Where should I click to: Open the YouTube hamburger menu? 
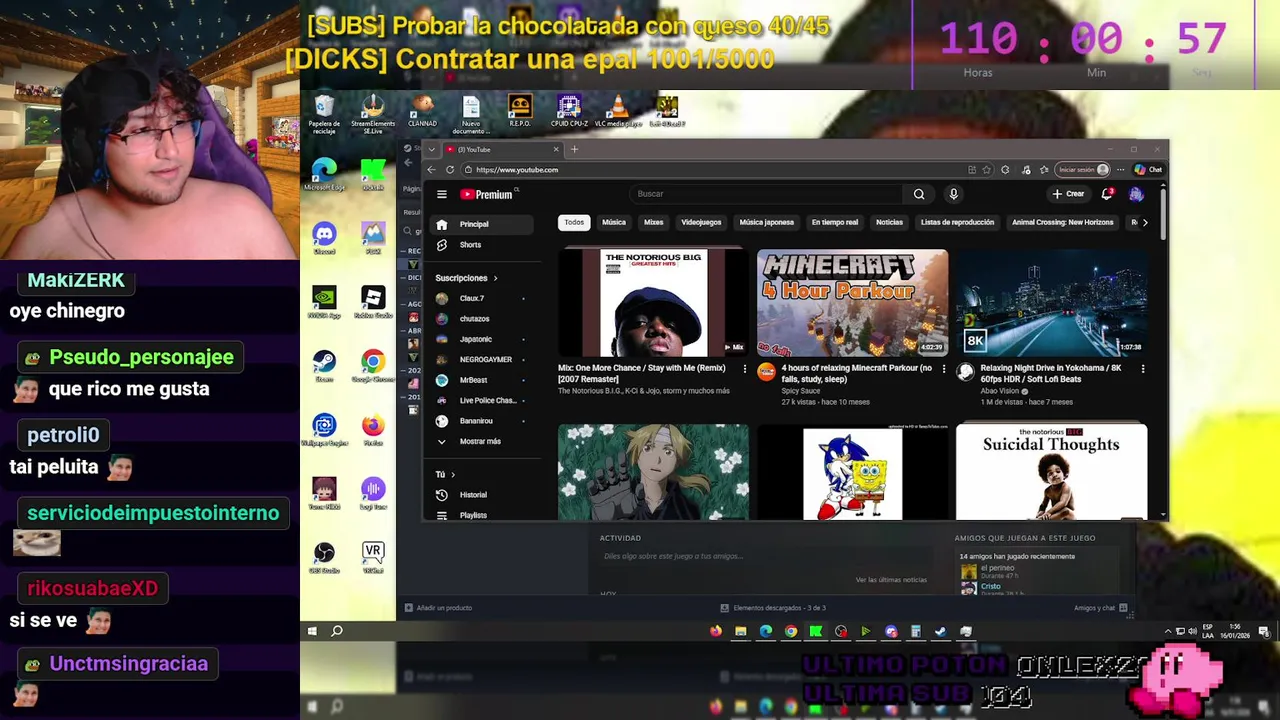(x=441, y=194)
